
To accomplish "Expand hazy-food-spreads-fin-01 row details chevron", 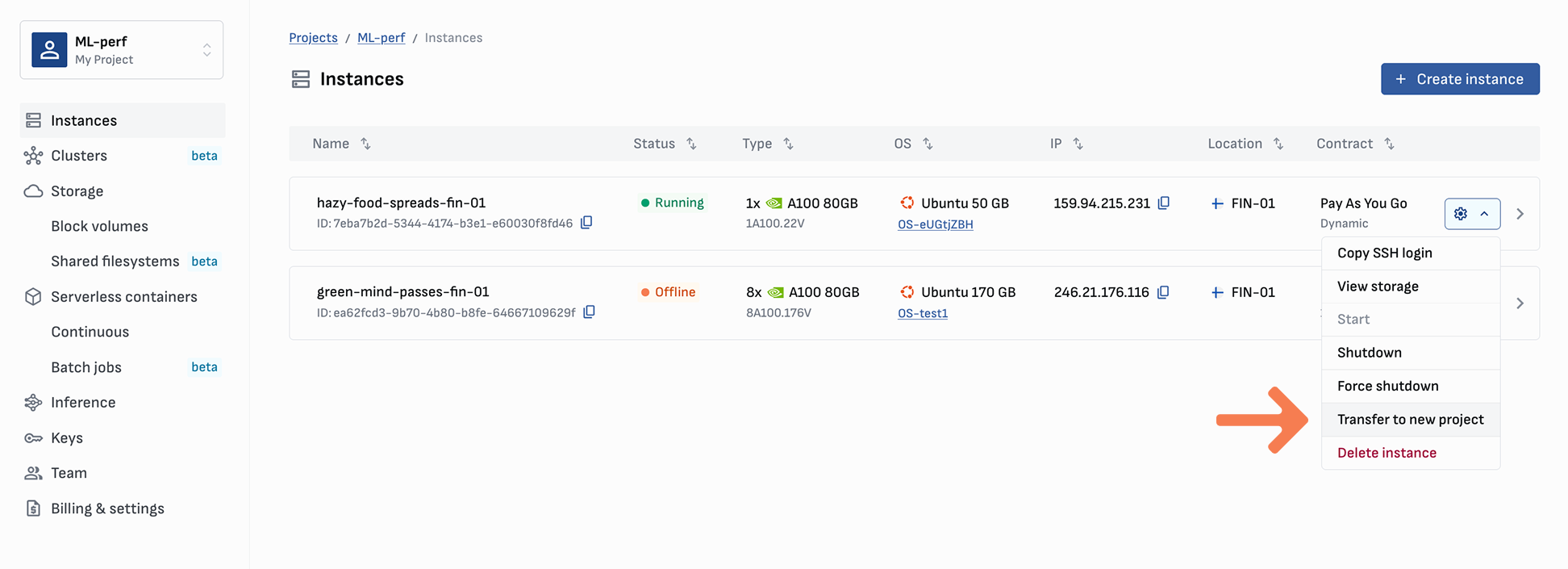I will [x=1520, y=214].
